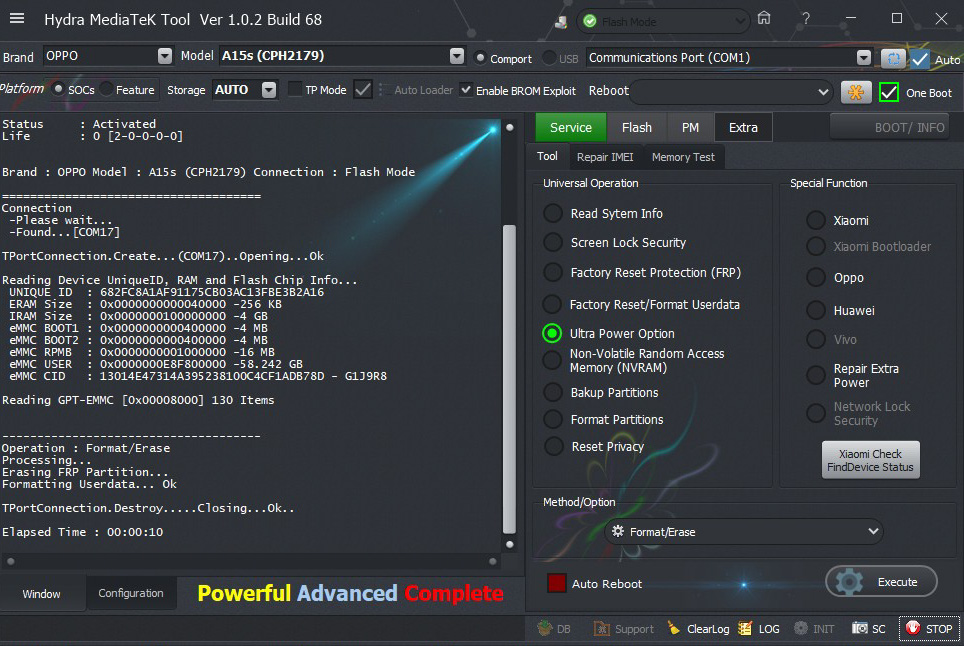The image size is (964, 646).
Task: Click the home icon in title bar
Action: pos(764,19)
